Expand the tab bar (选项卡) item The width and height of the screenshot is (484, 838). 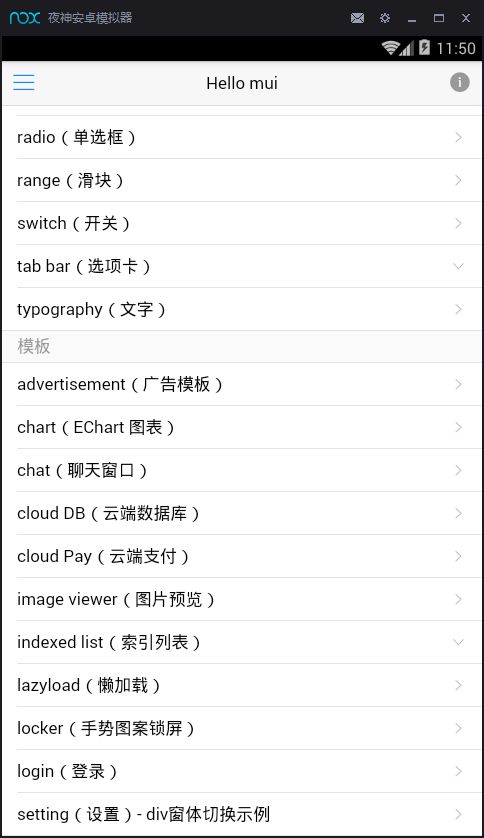coord(242,266)
